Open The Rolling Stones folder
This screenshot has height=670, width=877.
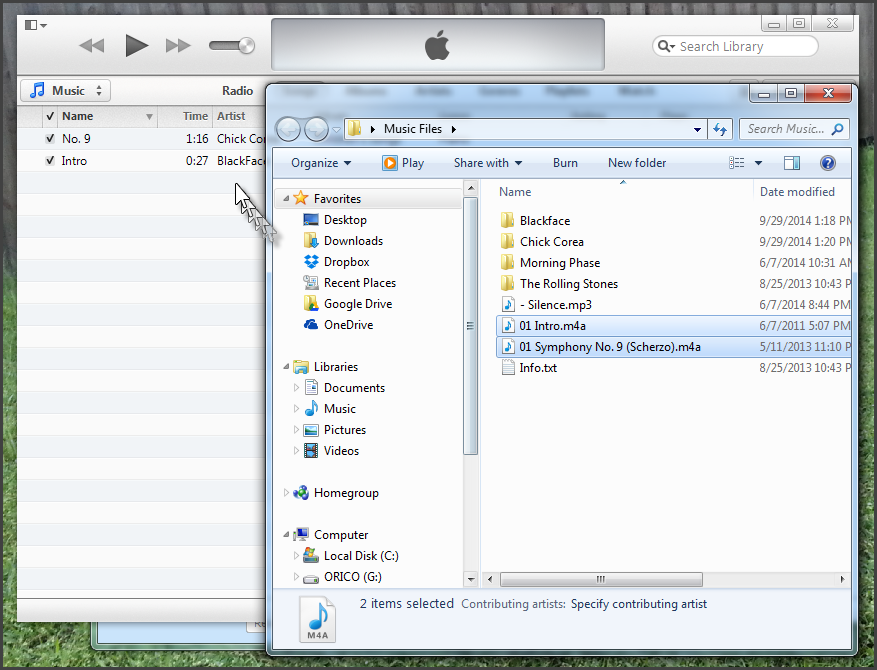(569, 284)
